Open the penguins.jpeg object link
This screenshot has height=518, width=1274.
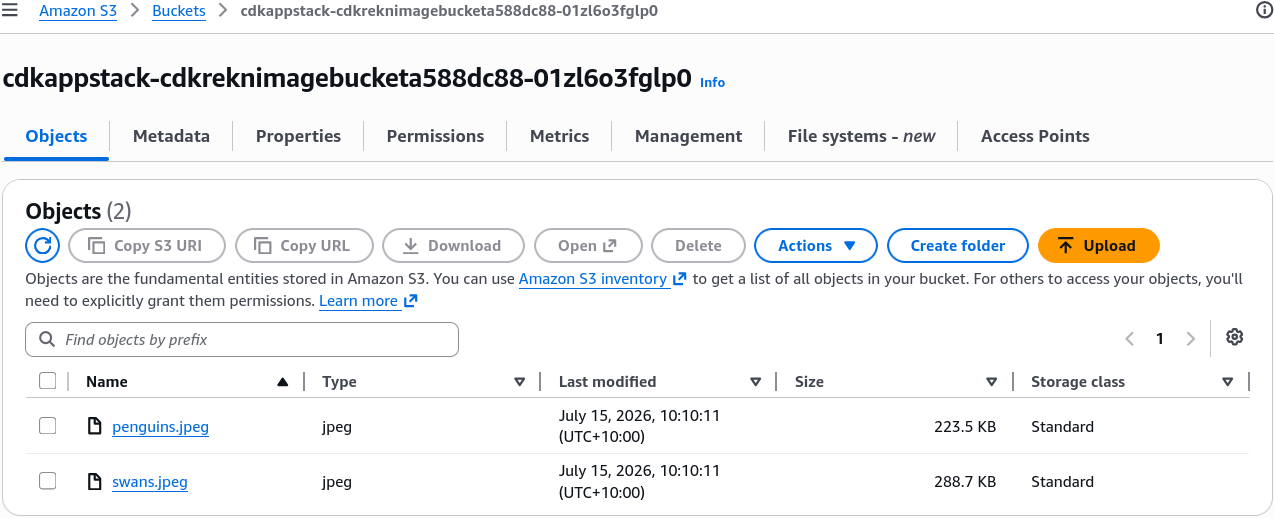160,427
